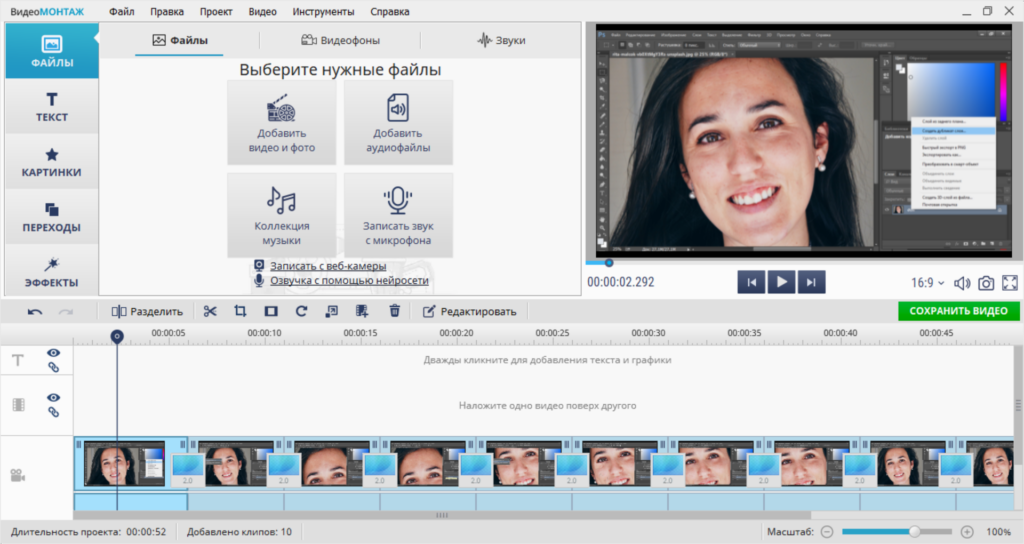Click the Редактировать button
Viewport: 1024px width, 544px height.
tap(469, 312)
